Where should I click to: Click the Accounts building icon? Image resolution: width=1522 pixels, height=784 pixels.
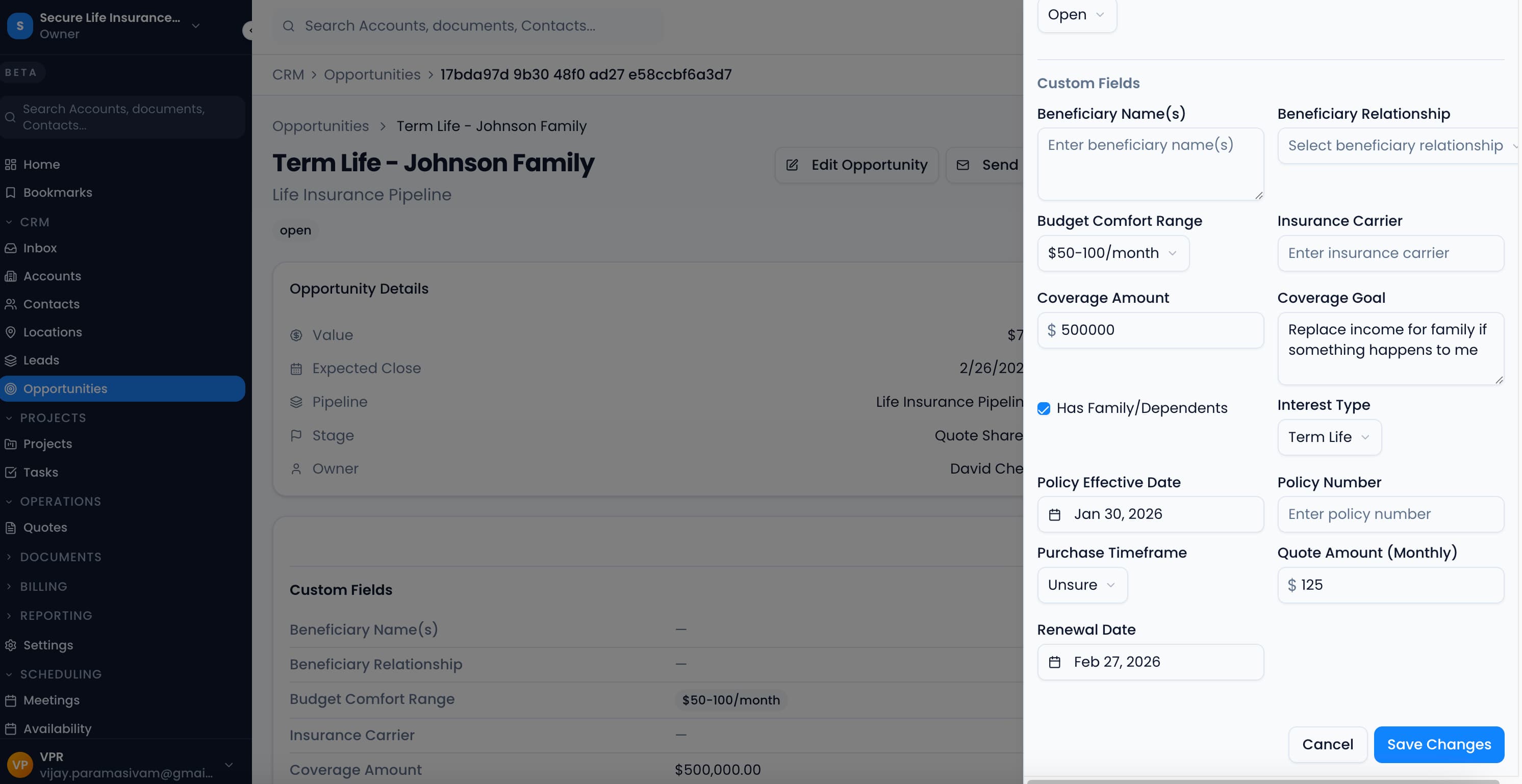(x=11, y=276)
